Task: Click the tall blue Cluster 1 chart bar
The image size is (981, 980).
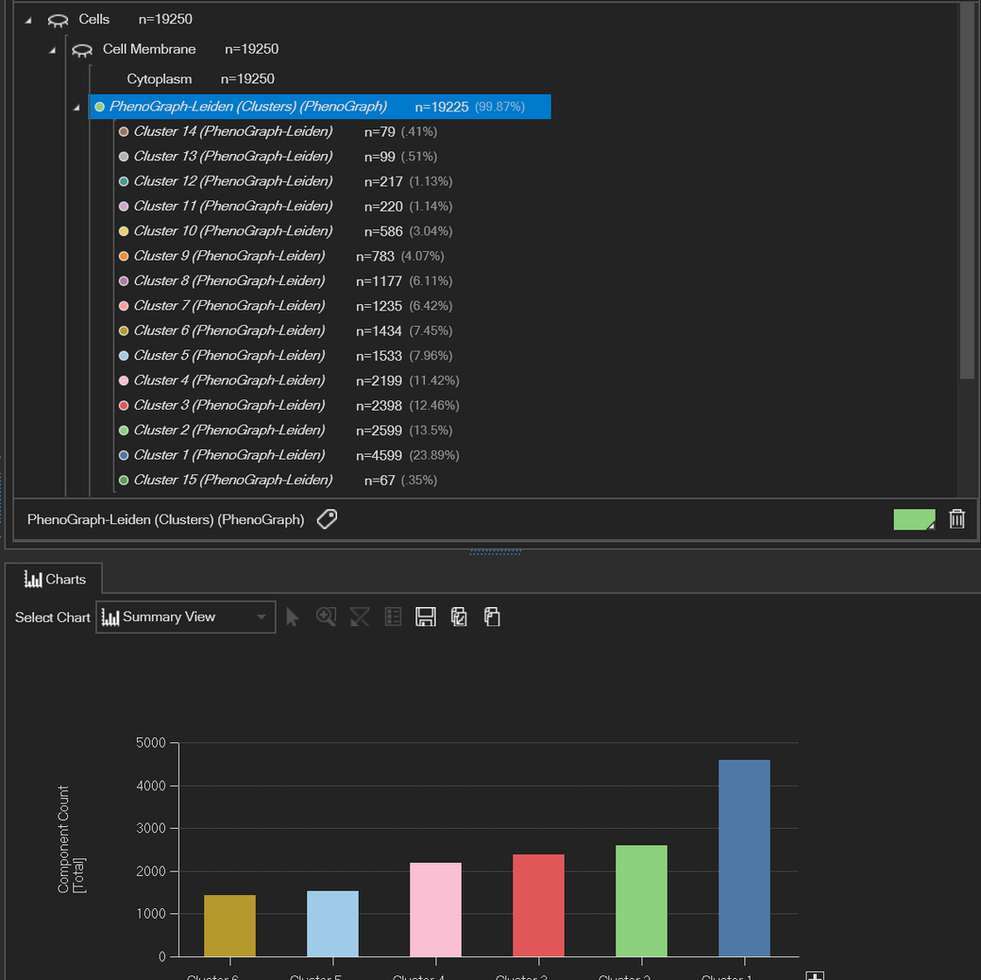Action: [744, 858]
